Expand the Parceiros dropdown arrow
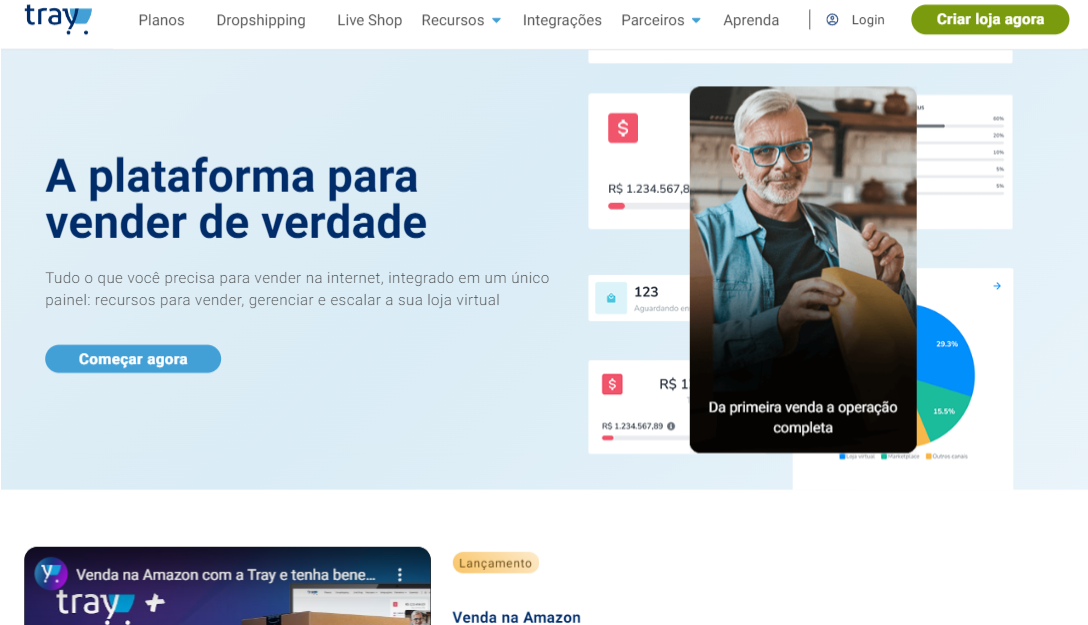Screen dimensions: 1088x625 [x=696, y=21]
